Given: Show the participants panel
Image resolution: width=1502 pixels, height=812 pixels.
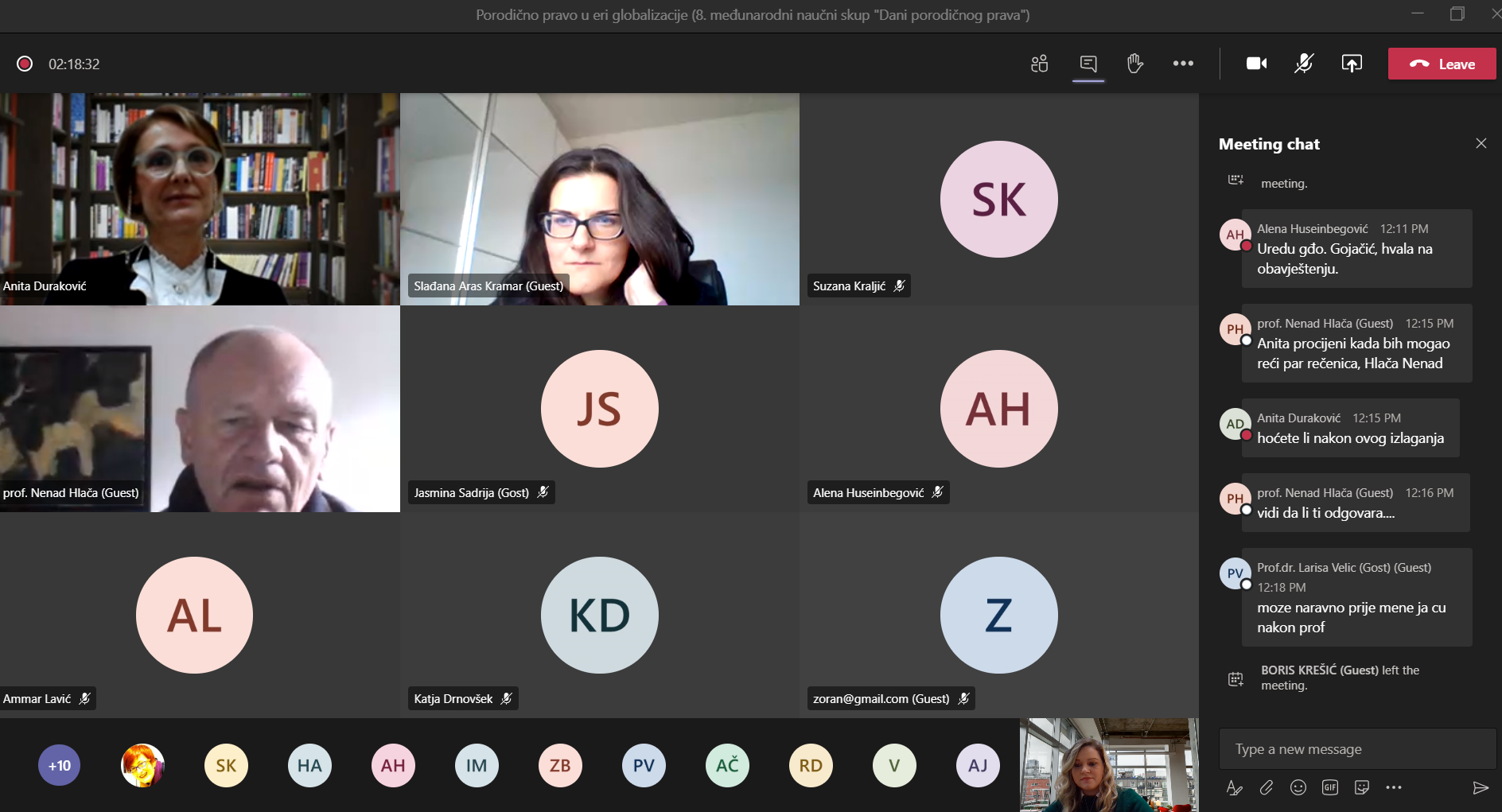Looking at the screenshot, I should [1039, 64].
